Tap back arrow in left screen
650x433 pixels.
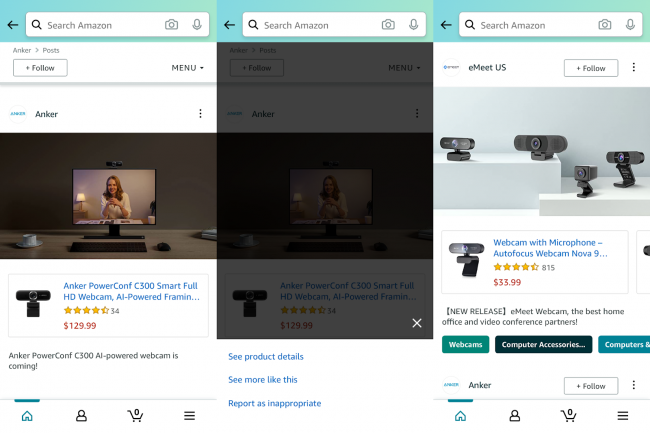[13, 25]
